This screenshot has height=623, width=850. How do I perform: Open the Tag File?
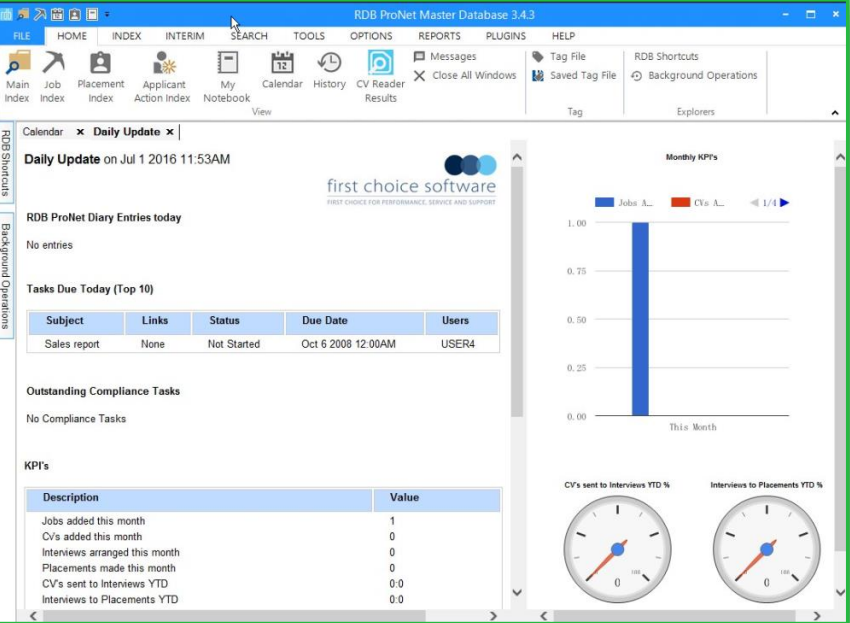coord(559,56)
